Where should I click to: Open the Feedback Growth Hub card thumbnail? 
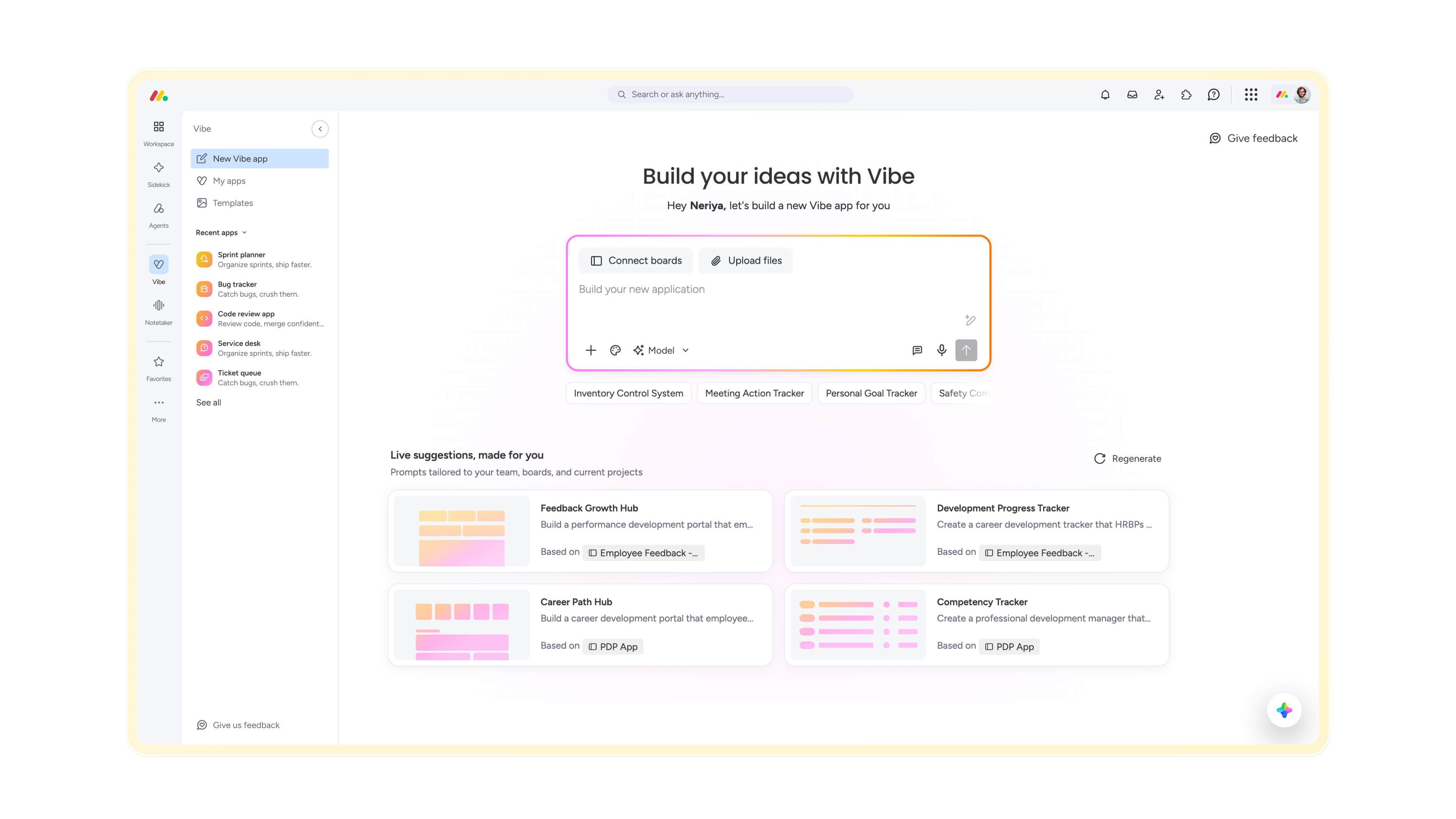click(462, 531)
